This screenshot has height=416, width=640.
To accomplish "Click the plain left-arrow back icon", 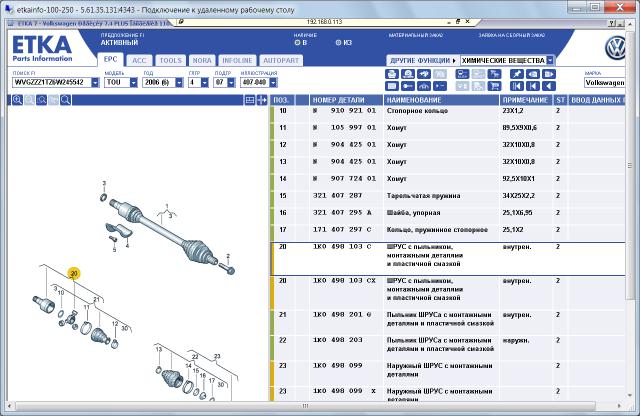I will (549, 86).
